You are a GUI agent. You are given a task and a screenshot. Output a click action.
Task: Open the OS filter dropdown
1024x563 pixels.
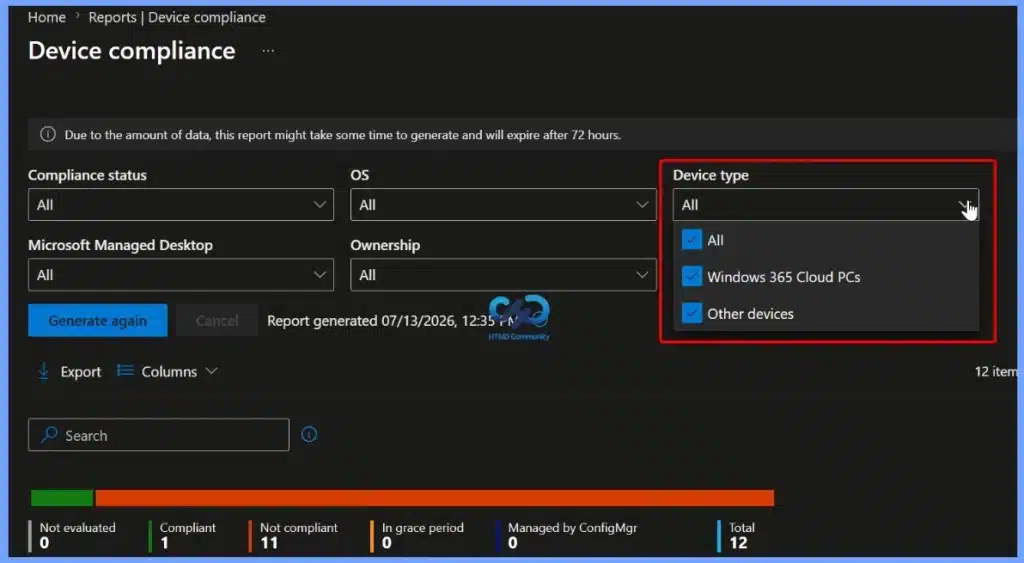pyautogui.click(x=503, y=204)
